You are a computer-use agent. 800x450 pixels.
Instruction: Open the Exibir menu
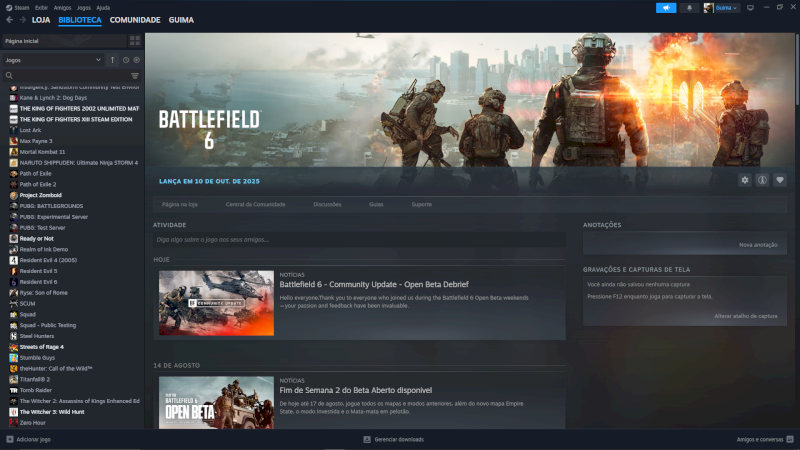(41, 8)
